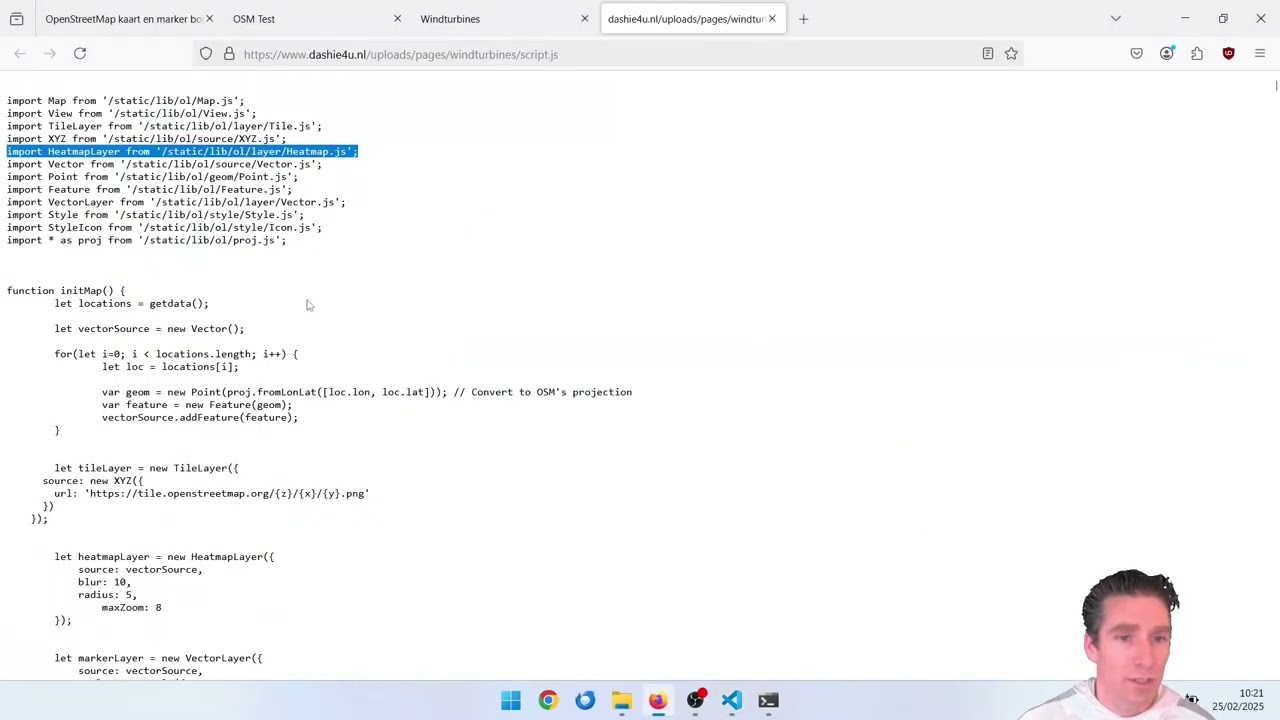Screen dimensions: 1280x720
Task: Bookmark this page with star icon
Action: coord(1011,54)
